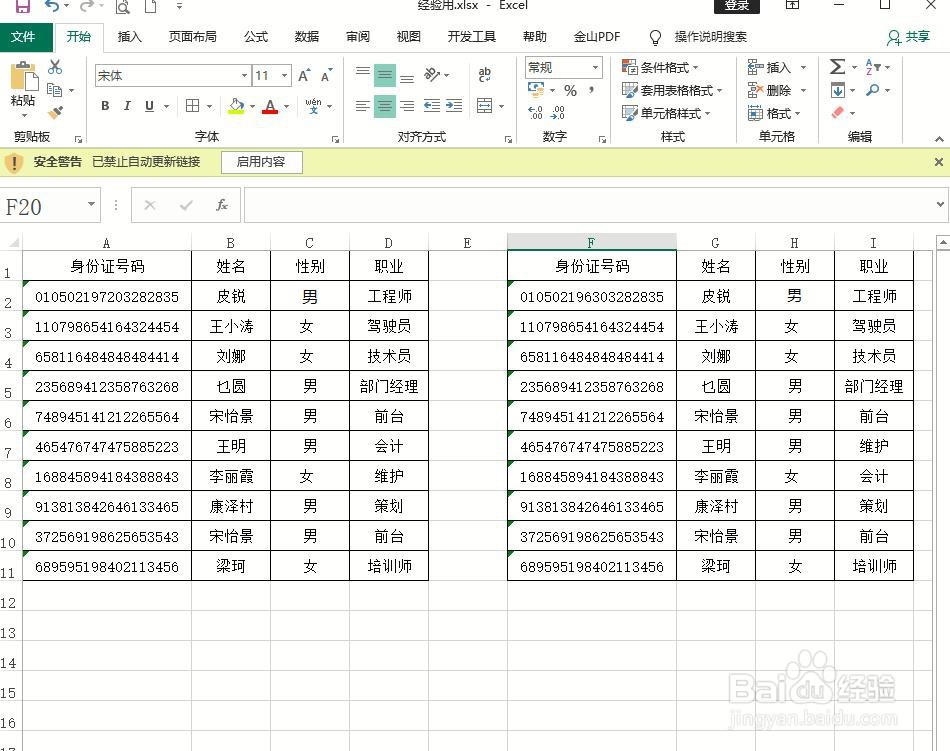The height and width of the screenshot is (751, 950).
Task: Toggle Bold formatting
Action: (105, 106)
